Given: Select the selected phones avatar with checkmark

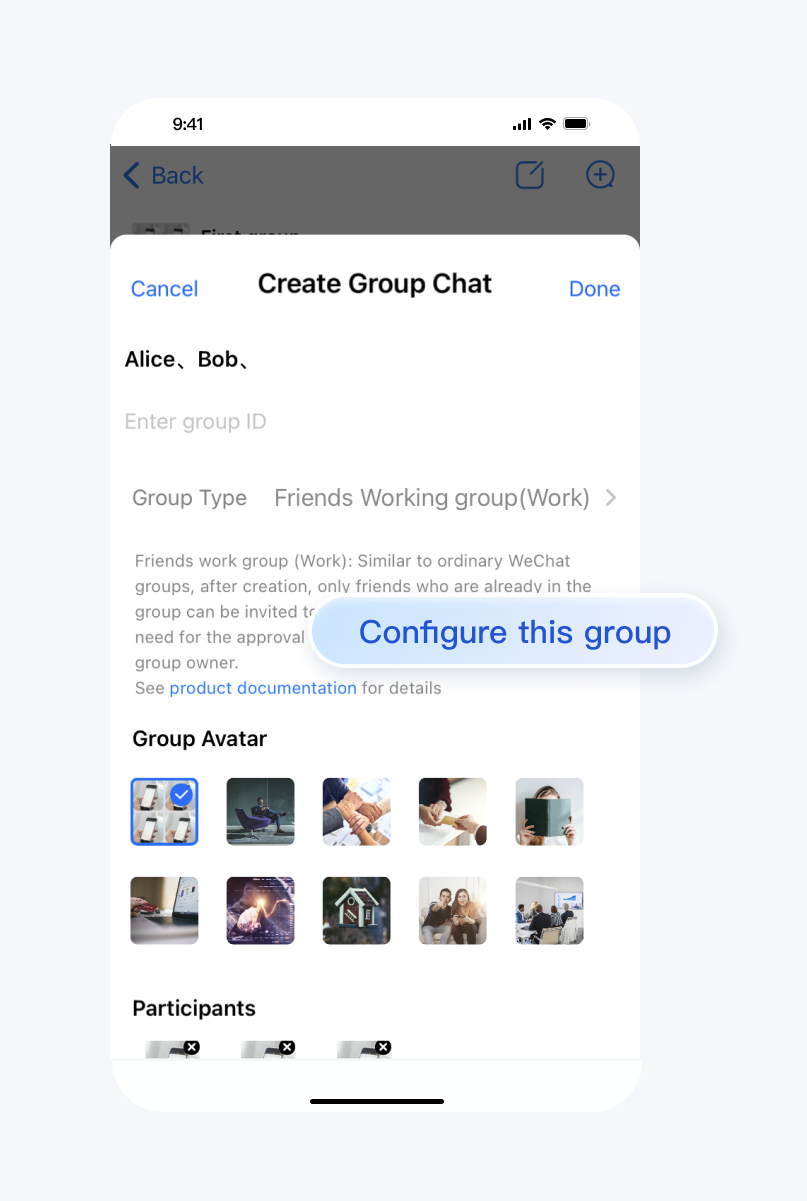Looking at the screenshot, I should 164,812.
